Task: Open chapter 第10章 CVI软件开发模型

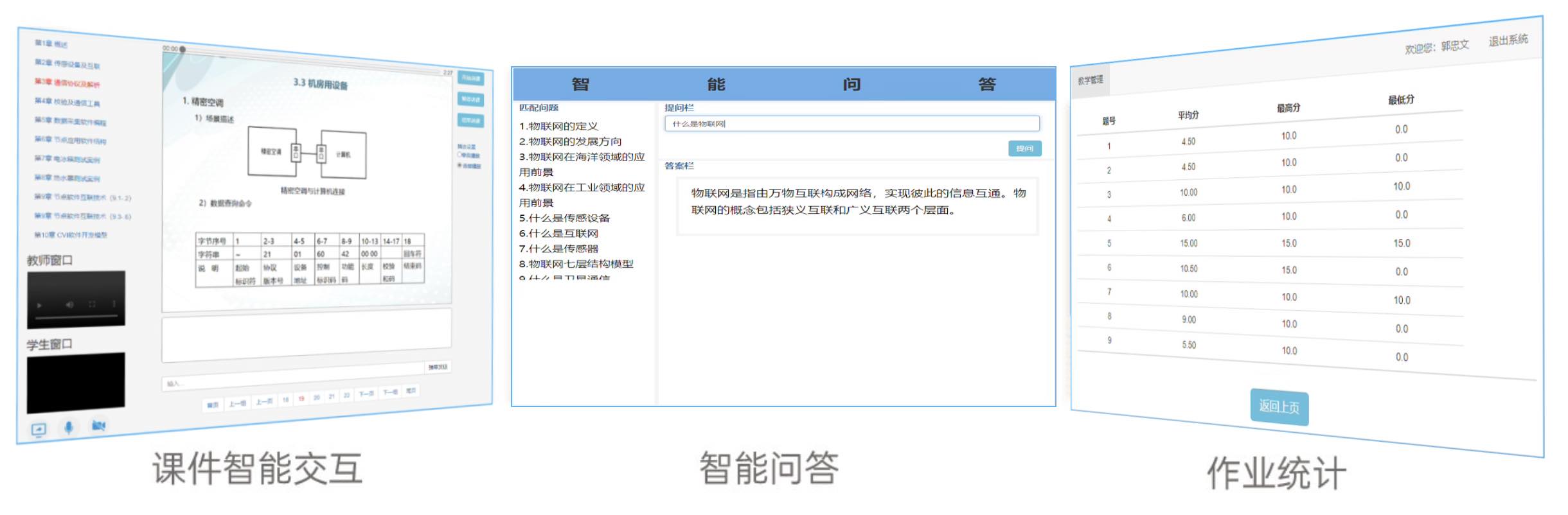Action: [x=71, y=235]
